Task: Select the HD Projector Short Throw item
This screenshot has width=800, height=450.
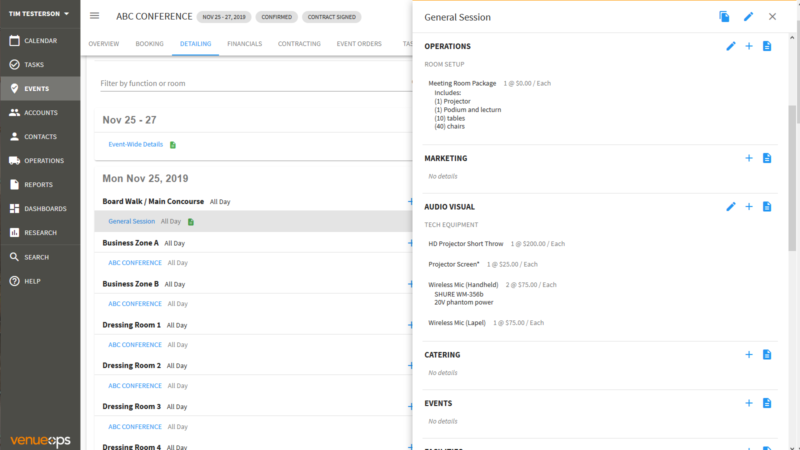Action: tap(466, 244)
